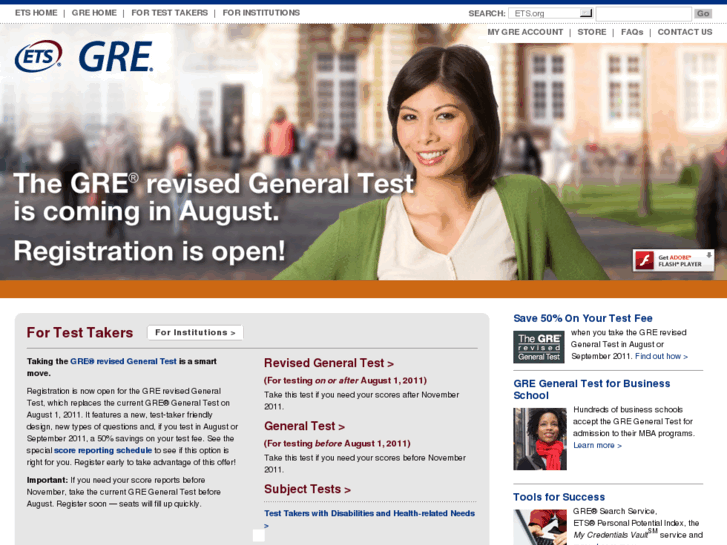Click the Go search button
The width and height of the screenshot is (727, 545).
[703, 14]
